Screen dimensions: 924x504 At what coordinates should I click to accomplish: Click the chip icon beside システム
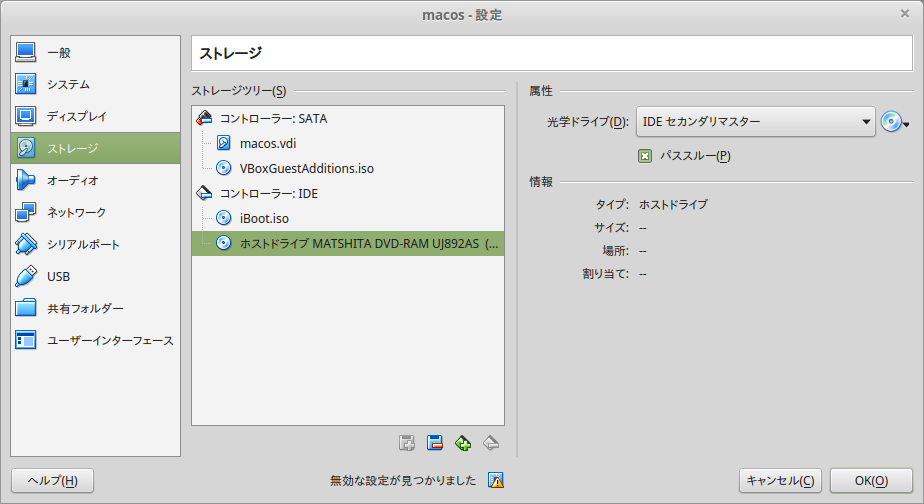point(26,84)
